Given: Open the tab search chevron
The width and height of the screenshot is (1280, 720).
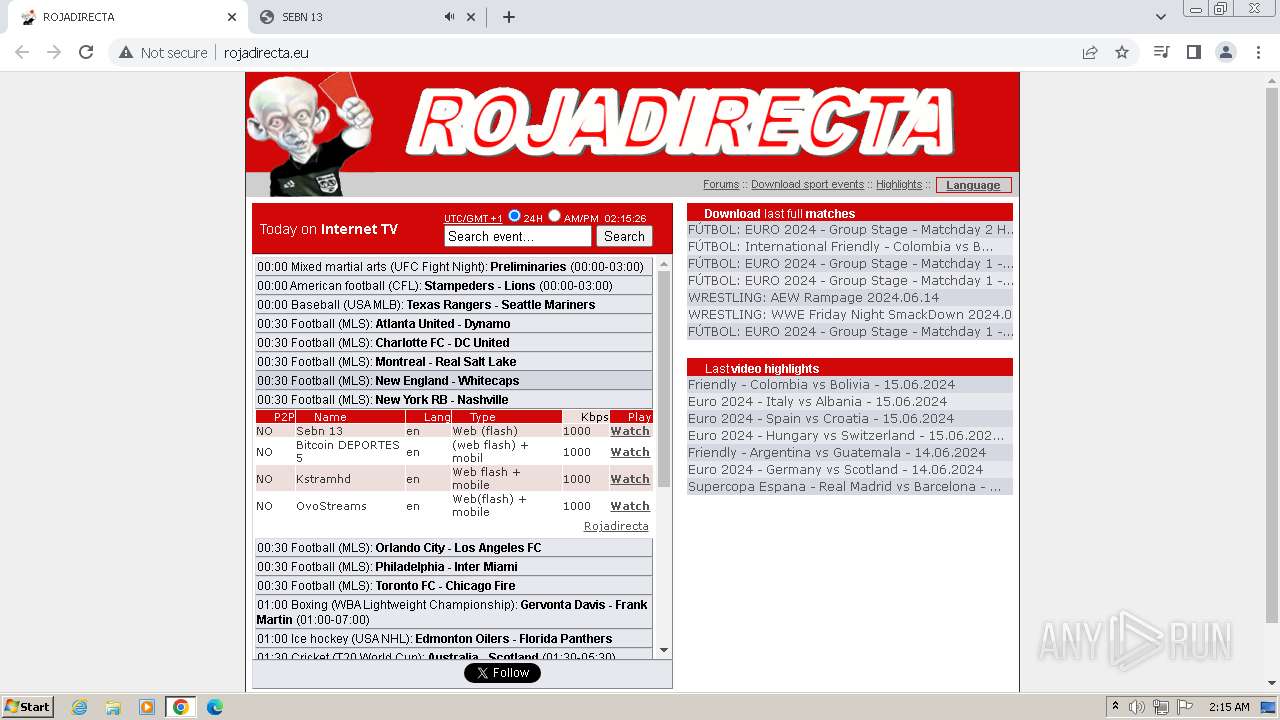Looking at the screenshot, I should (1160, 17).
